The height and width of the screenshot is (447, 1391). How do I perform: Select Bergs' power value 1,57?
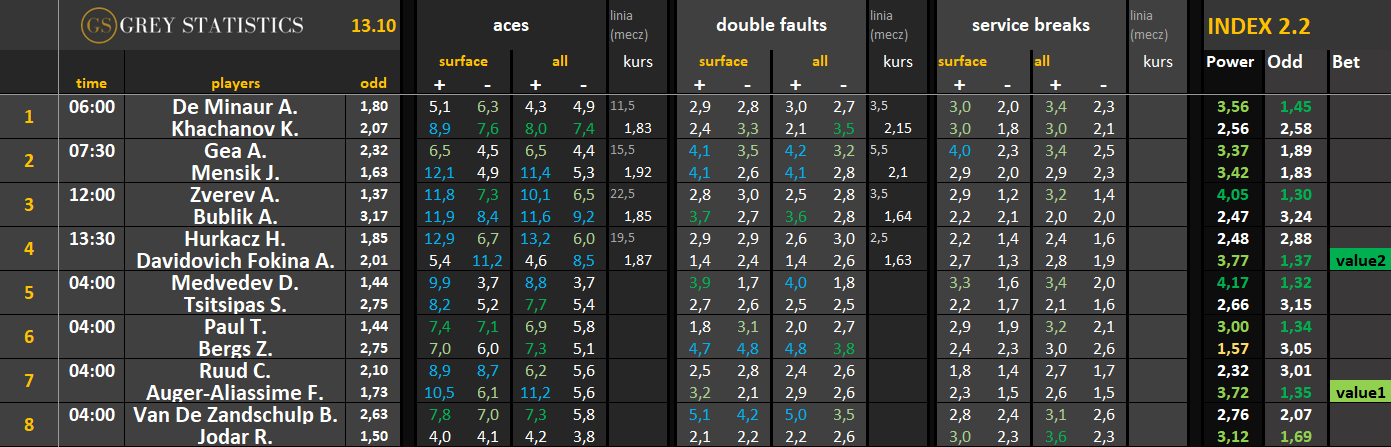(x=1229, y=348)
